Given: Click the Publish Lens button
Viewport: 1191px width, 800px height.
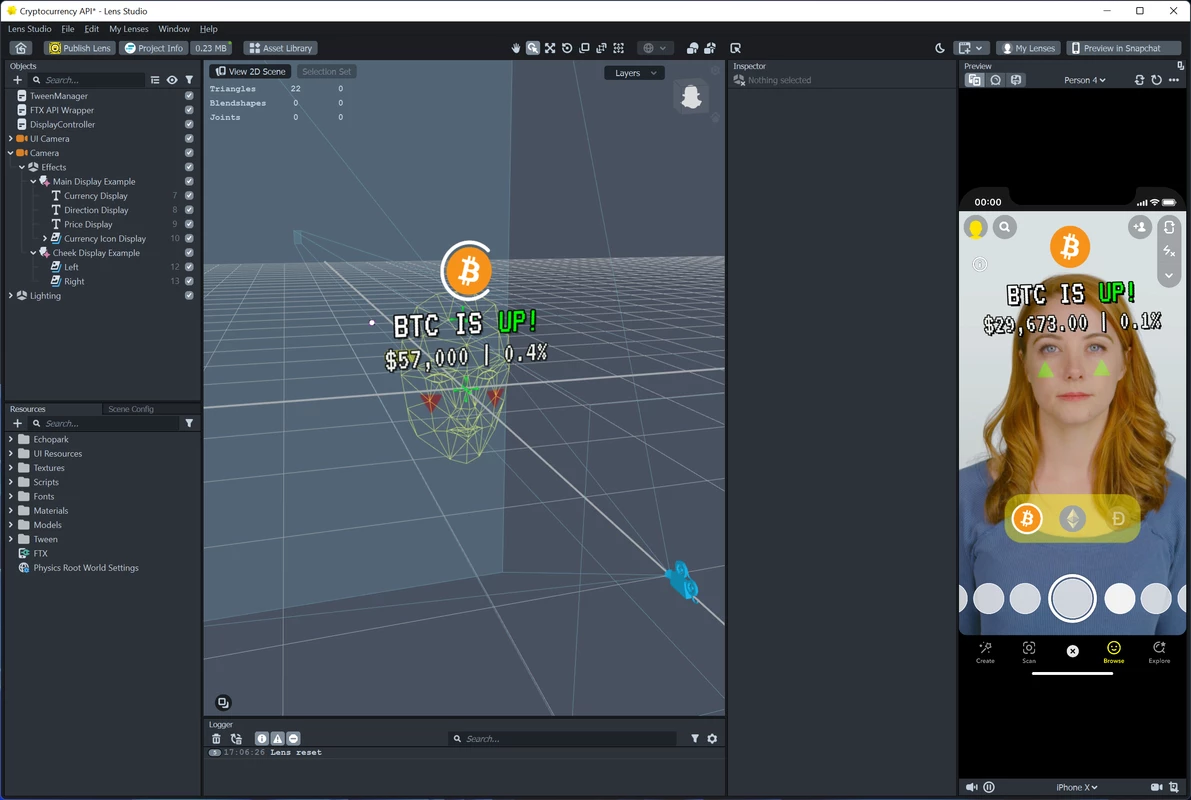Looking at the screenshot, I should (79, 48).
